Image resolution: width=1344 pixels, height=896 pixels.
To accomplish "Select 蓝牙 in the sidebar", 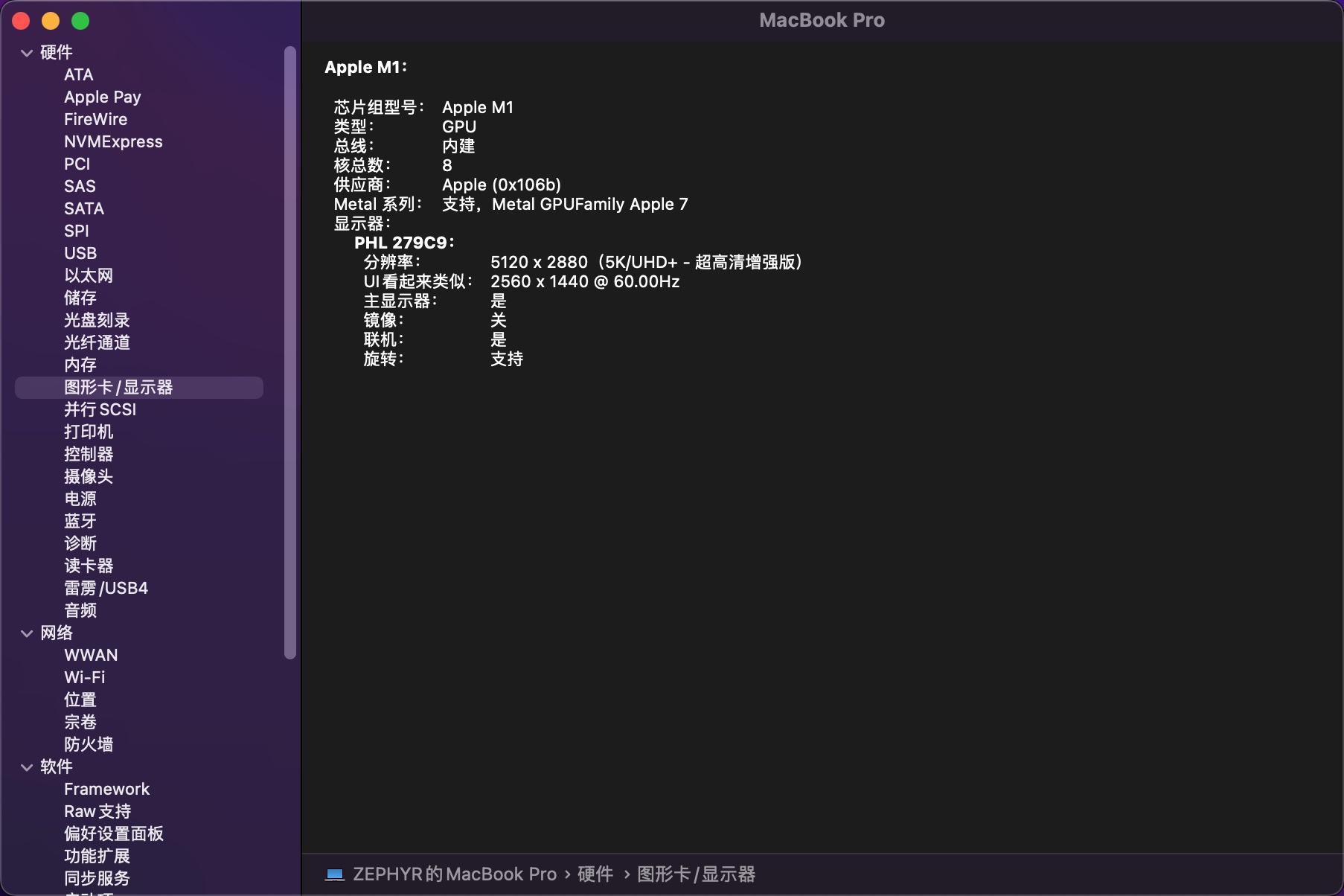I will coord(80,522).
